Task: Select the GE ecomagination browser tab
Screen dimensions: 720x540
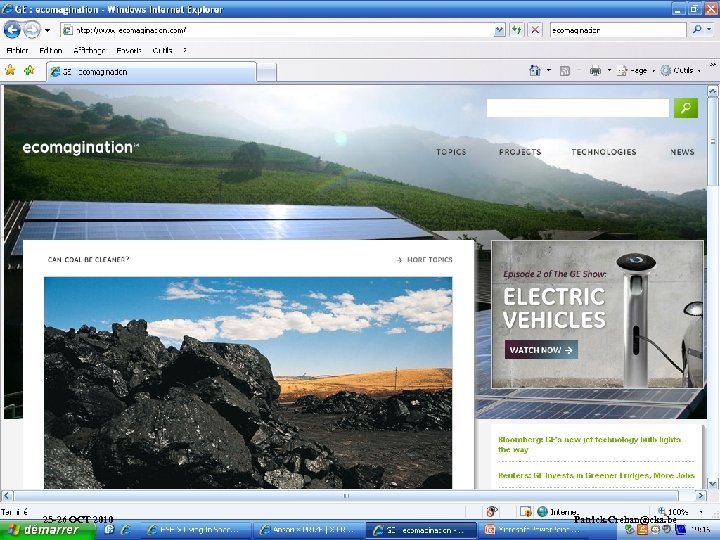Action: point(152,72)
